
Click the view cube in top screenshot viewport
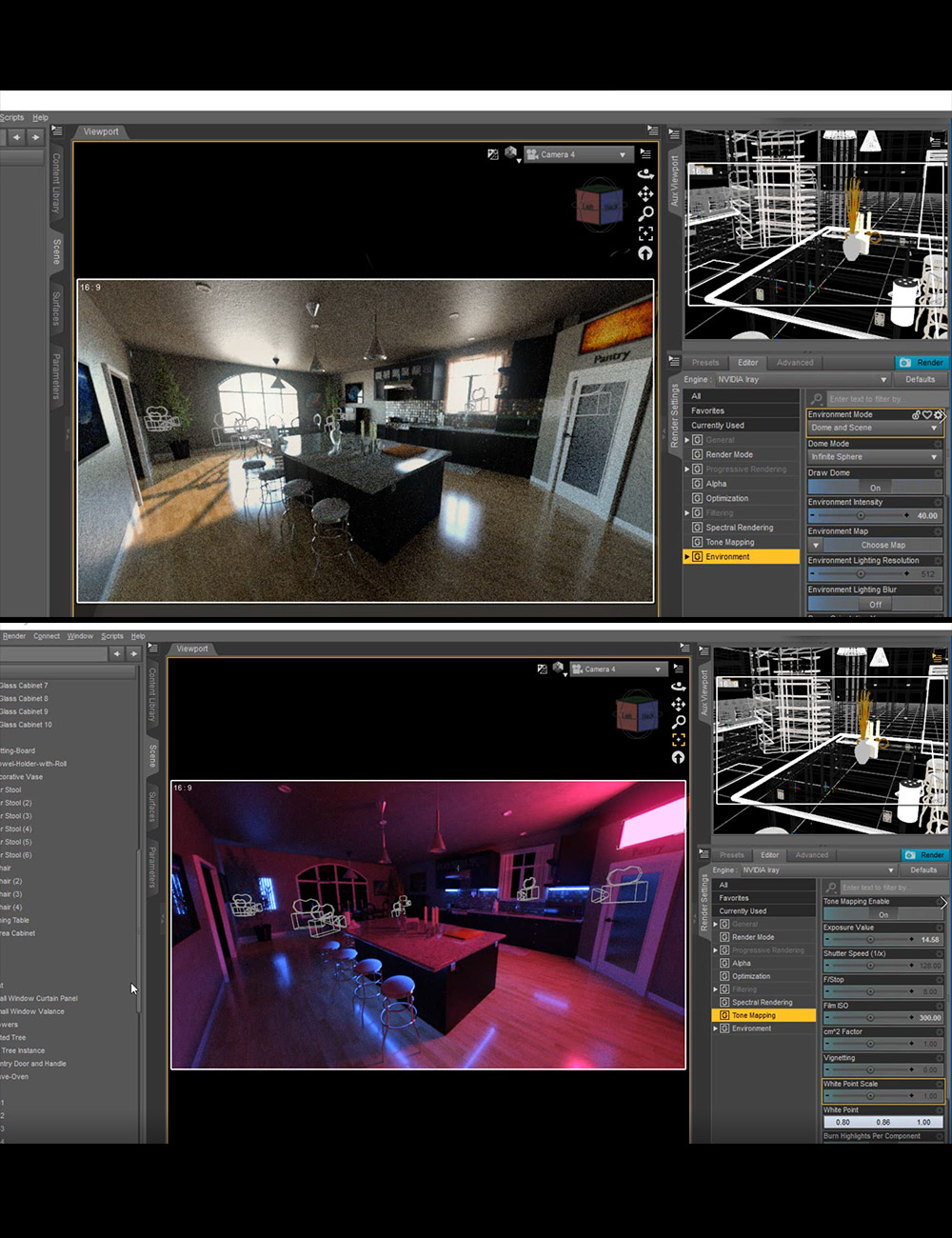tap(600, 204)
